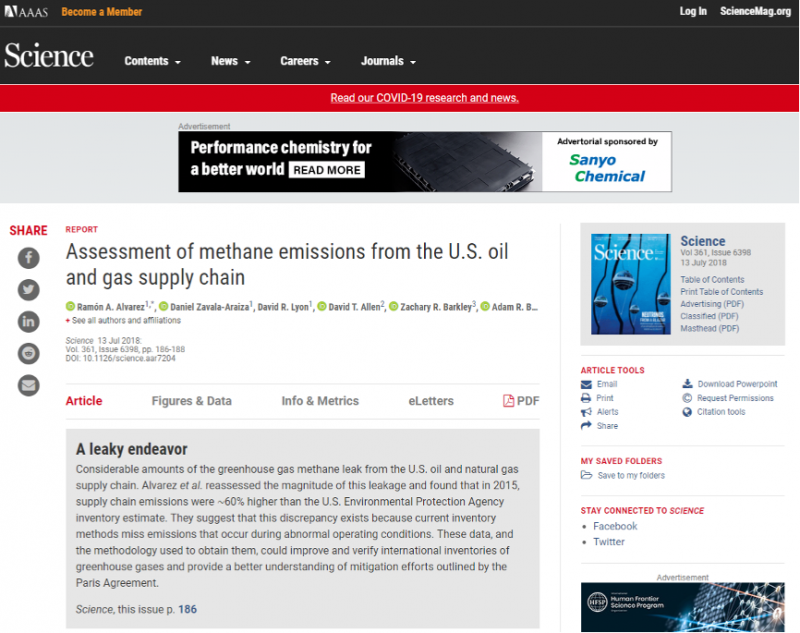Screen dimensions: 800x633
Task: Open Masthead (PDF) link
Action: click(x=709, y=328)
